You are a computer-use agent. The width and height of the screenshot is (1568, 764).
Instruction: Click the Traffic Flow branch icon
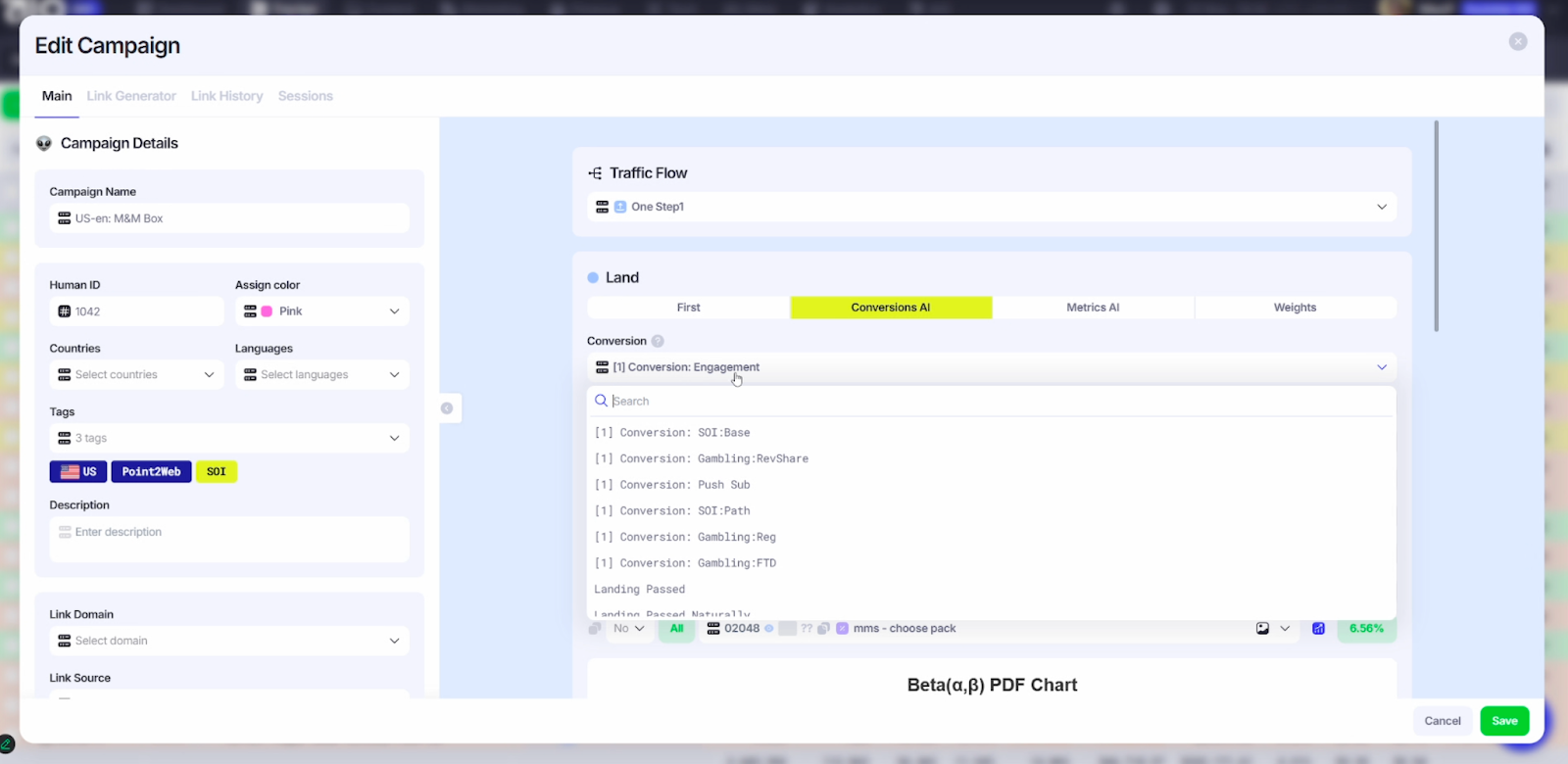tap(595, 173)
